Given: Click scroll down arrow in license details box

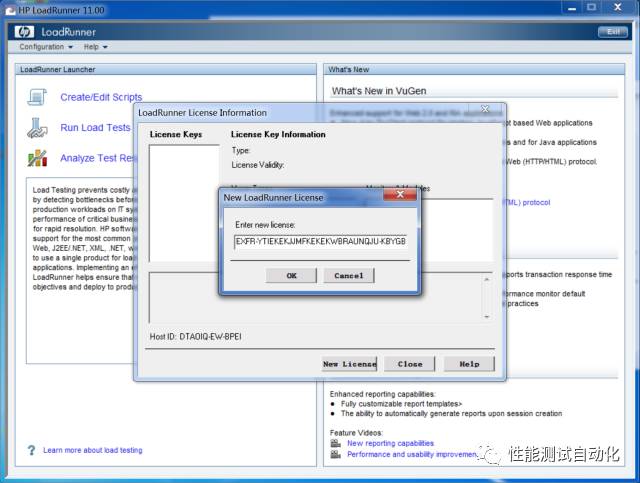Looking at the screenshot, I should point(487,316).
